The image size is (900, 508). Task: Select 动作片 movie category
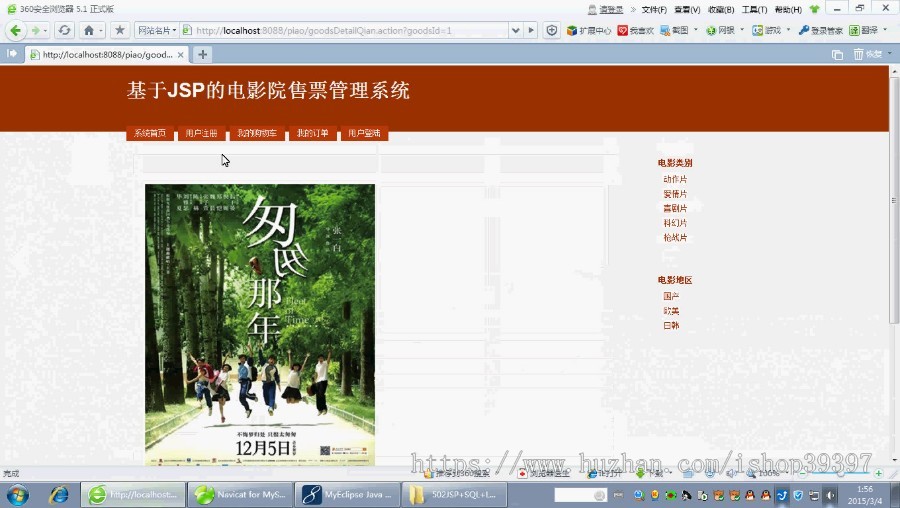coord(675,179)
